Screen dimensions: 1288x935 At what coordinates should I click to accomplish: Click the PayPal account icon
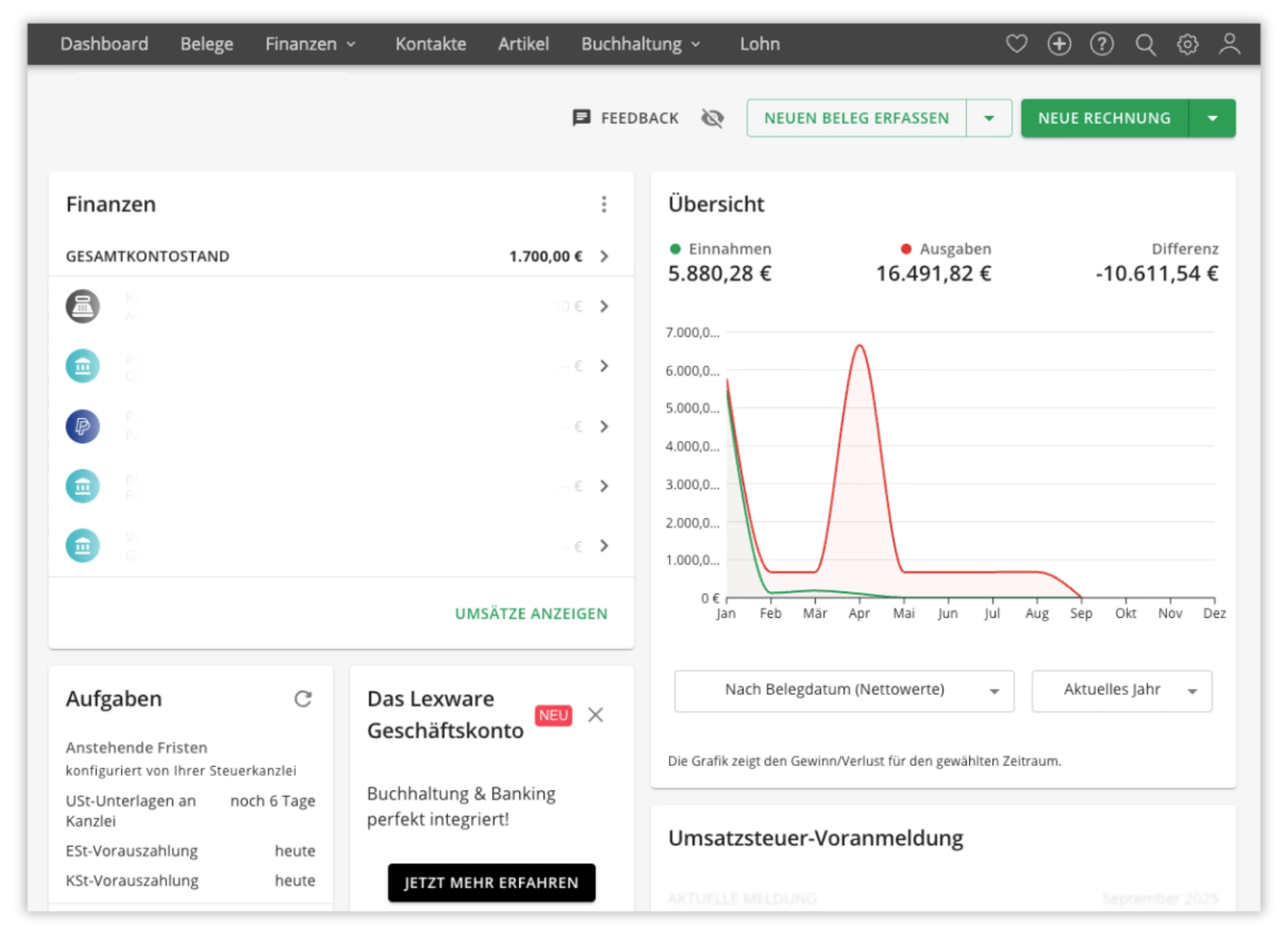pos(83,427)
